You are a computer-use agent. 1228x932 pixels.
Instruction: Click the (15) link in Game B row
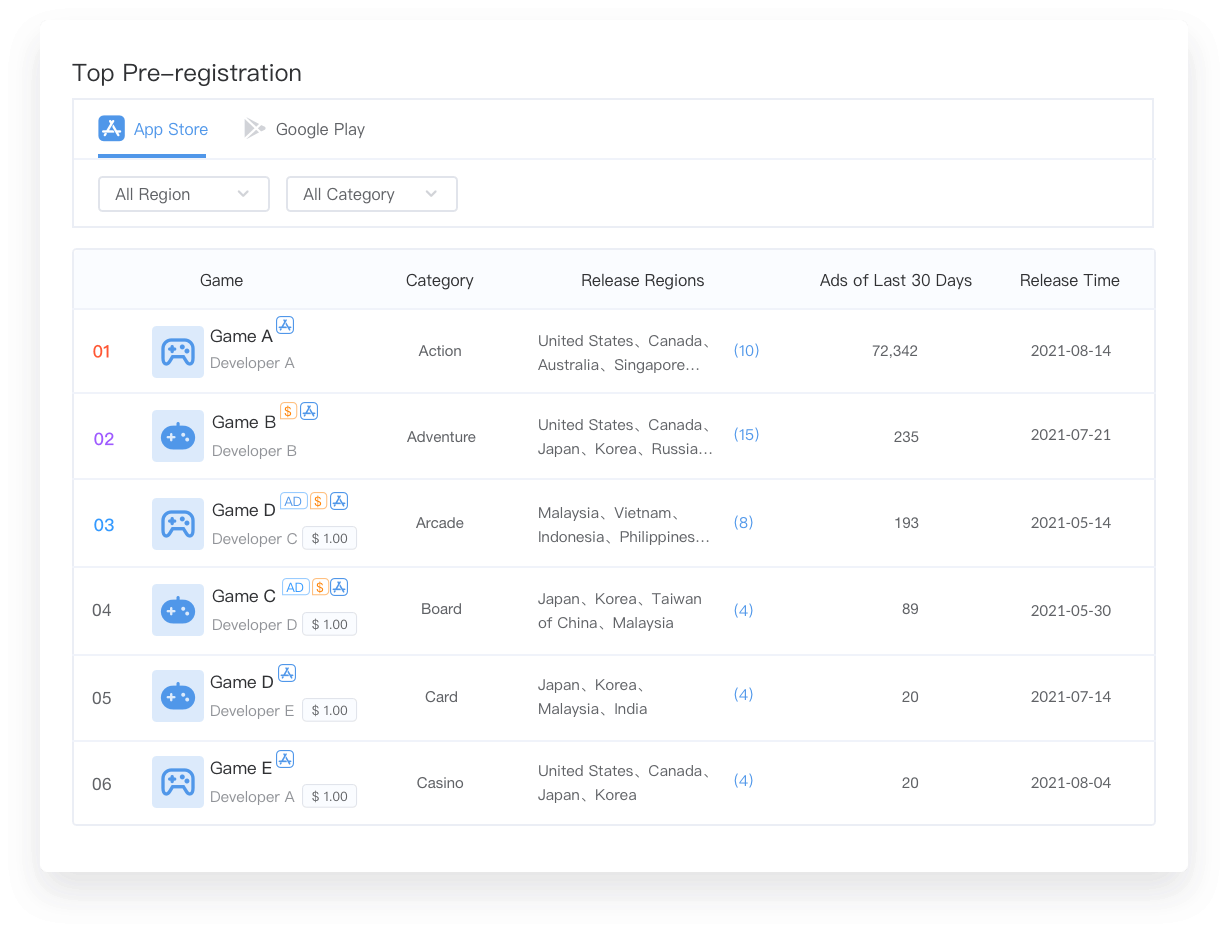click(745, 435)
